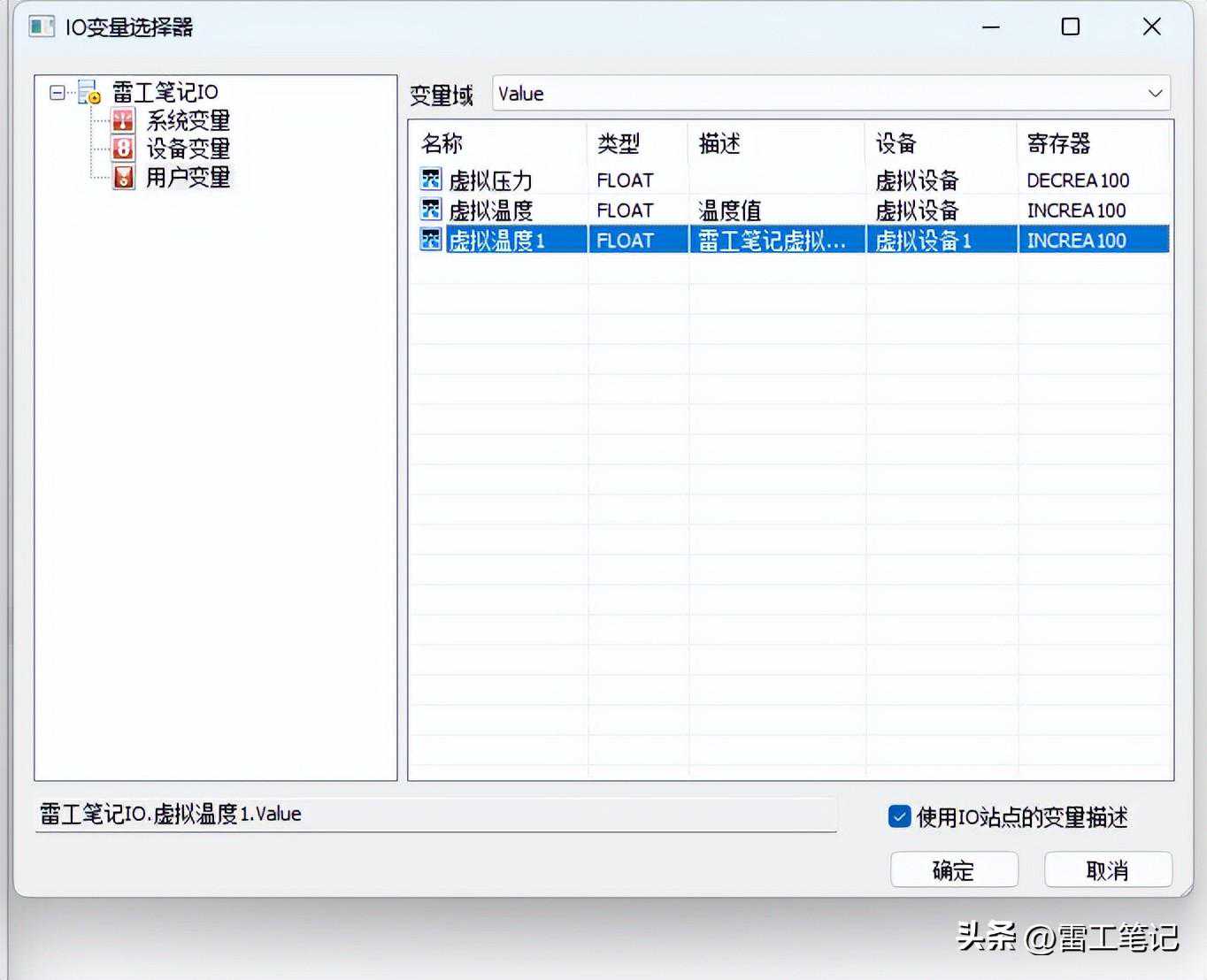
Task: Sort by 类型 column header
Action: (x=618, y=143)
